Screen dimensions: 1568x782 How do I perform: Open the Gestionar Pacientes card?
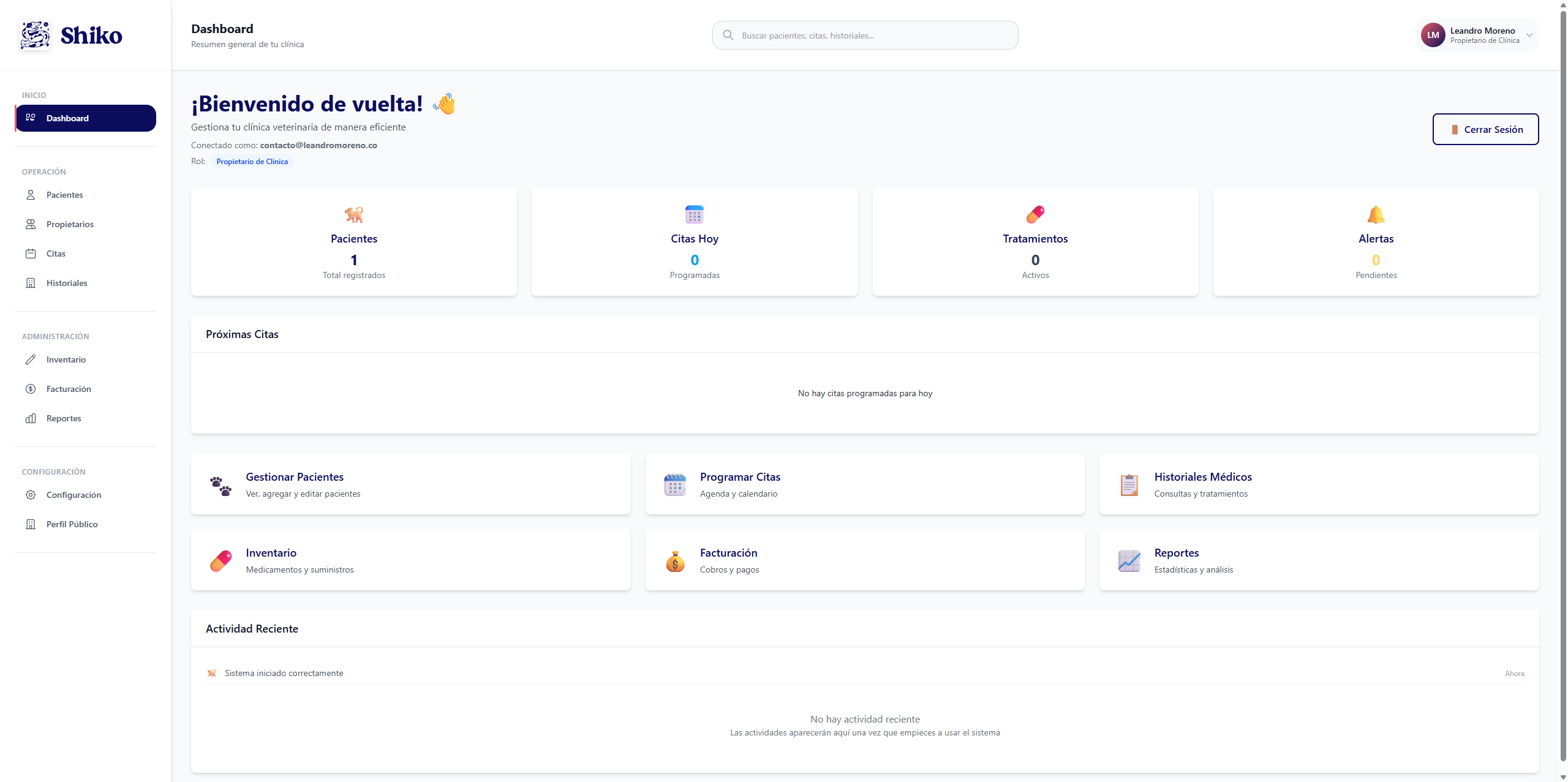click(x=410, y=484)
